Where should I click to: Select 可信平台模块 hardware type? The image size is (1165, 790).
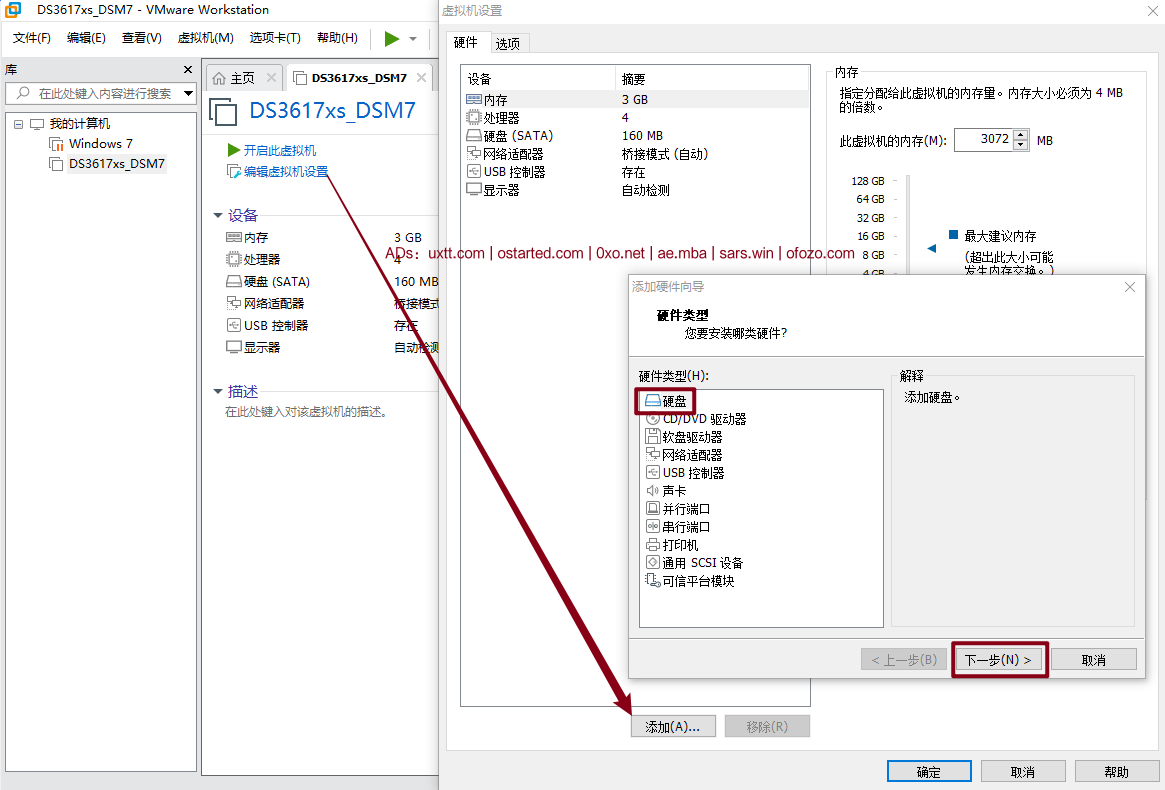pyautogui.click(x=690, y=580)
